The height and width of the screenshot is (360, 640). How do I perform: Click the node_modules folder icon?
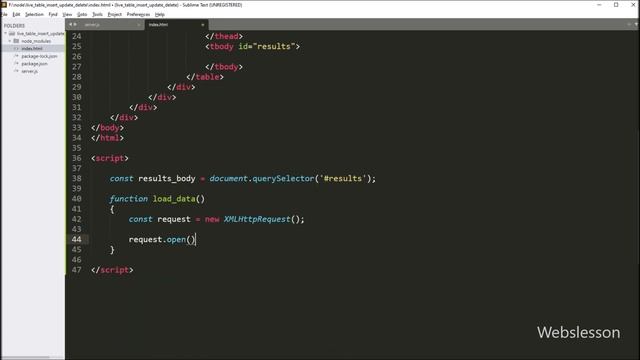(16, 41)
